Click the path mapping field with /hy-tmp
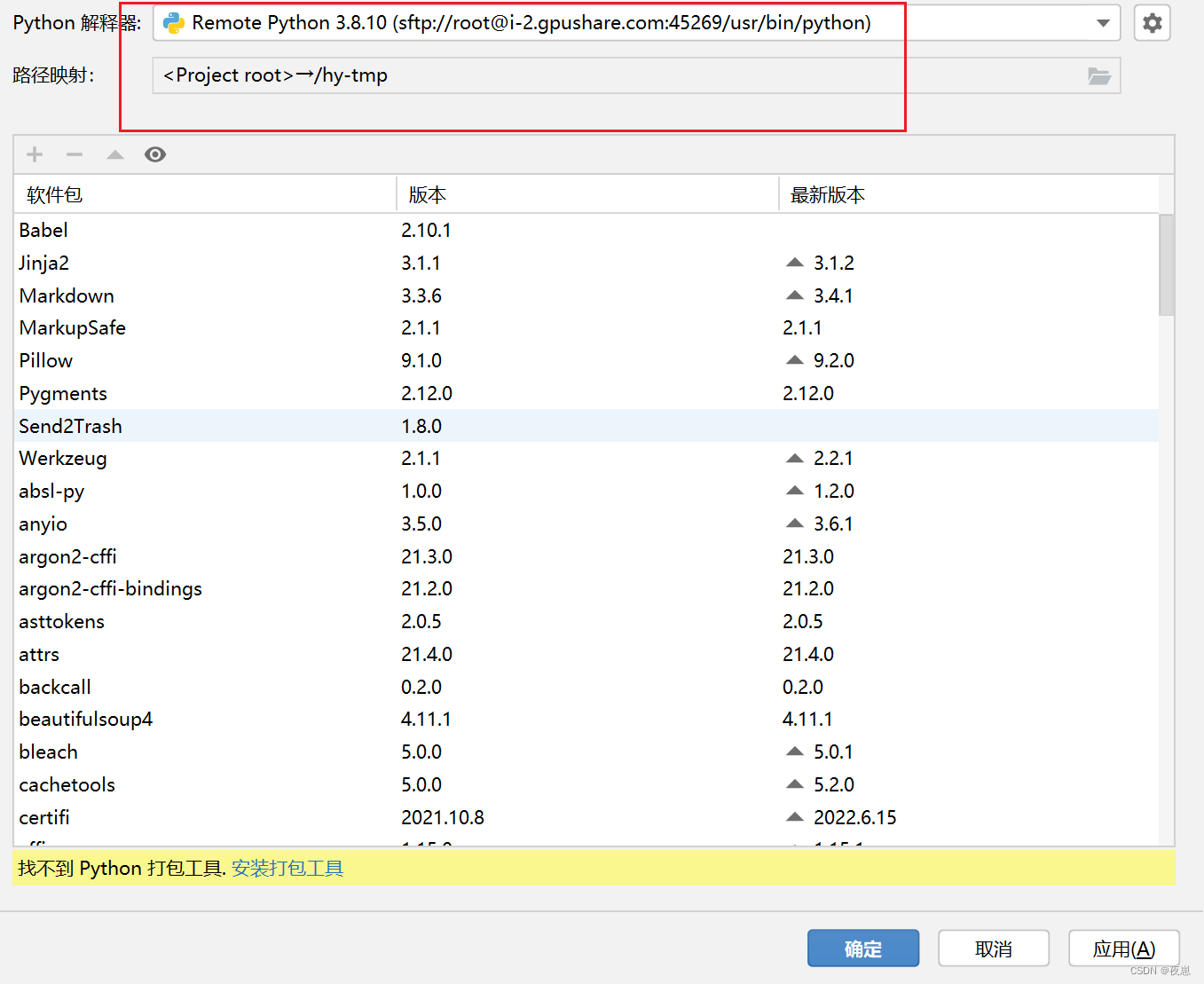The height and width of the screenshot is (984, 1204). coord(636,75)
